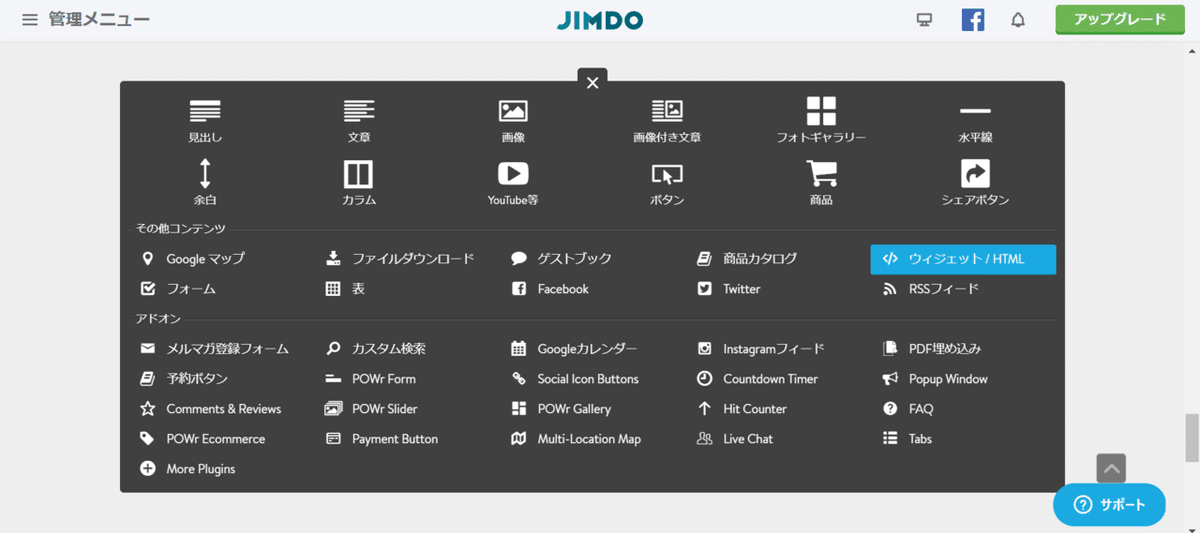Image resolution: width=1200 pixels, height=533 pixels.
Task: Choose Live Chat add-on
Action: pyautogui.click(x=735, y=439)
